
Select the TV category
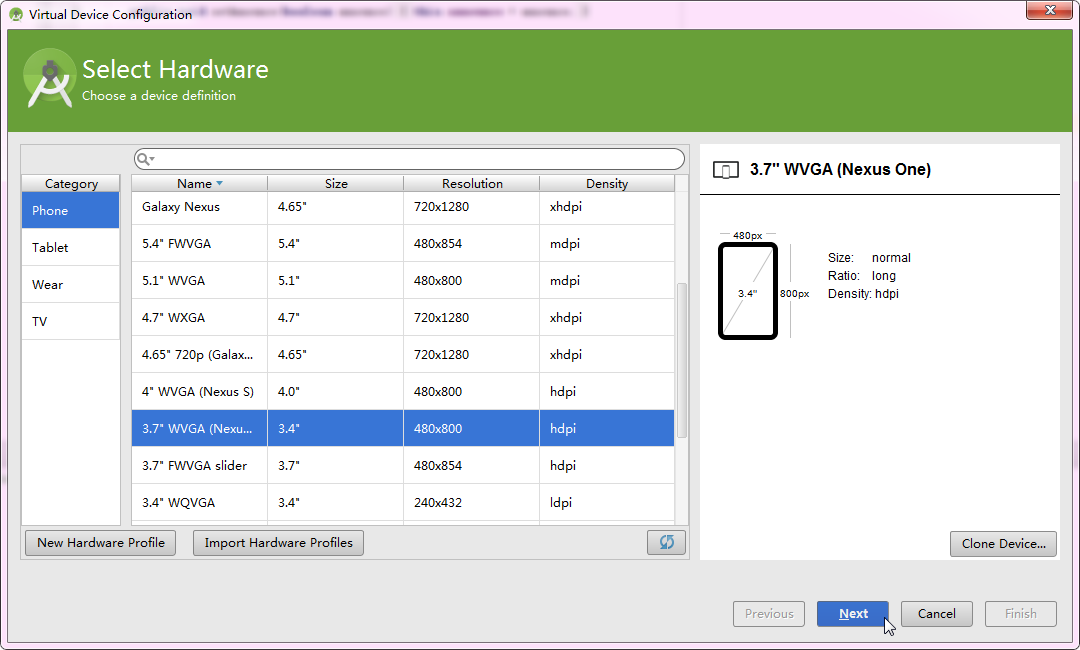(x=70, y=322)
